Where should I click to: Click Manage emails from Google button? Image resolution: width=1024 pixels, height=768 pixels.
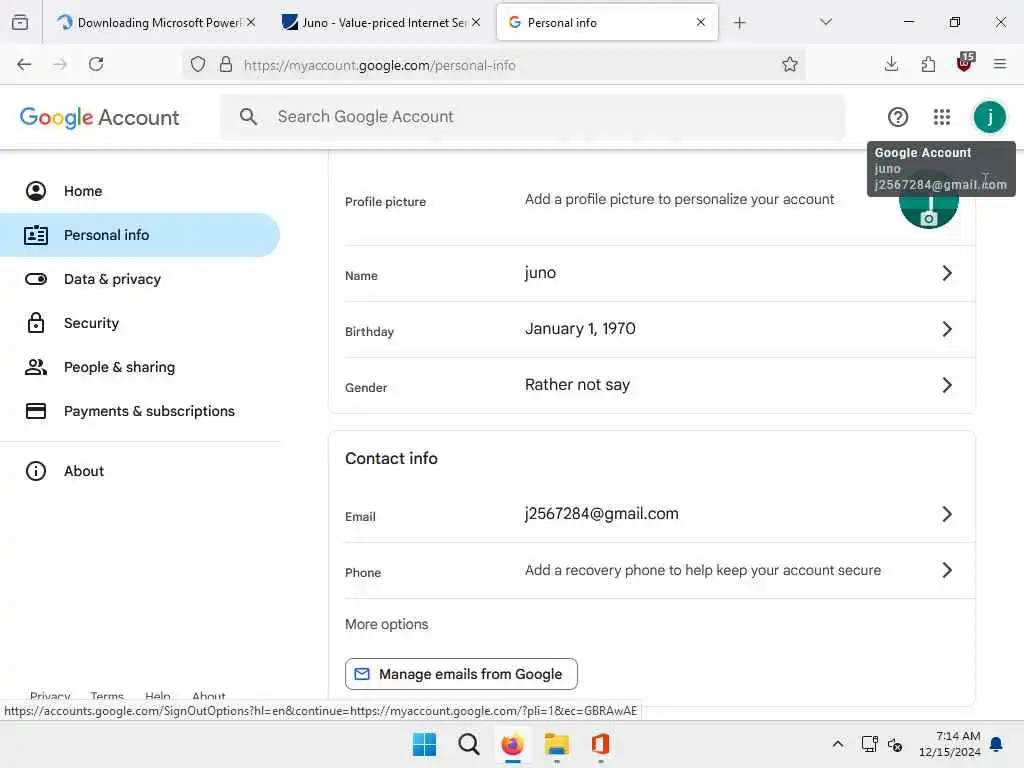(x=461, y=674)
